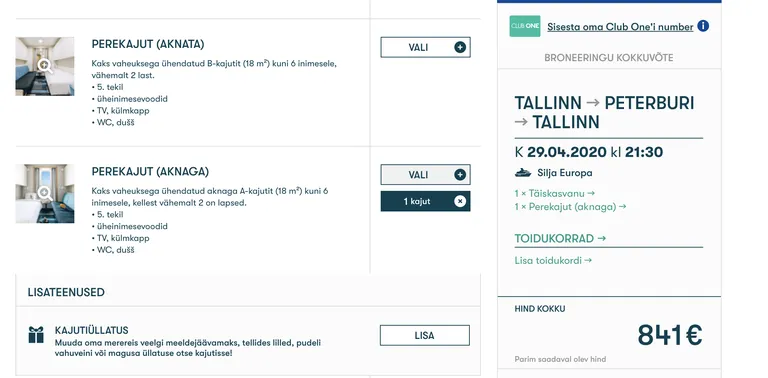Open Sisesta oma Club One'i number link

pos(620,27)
